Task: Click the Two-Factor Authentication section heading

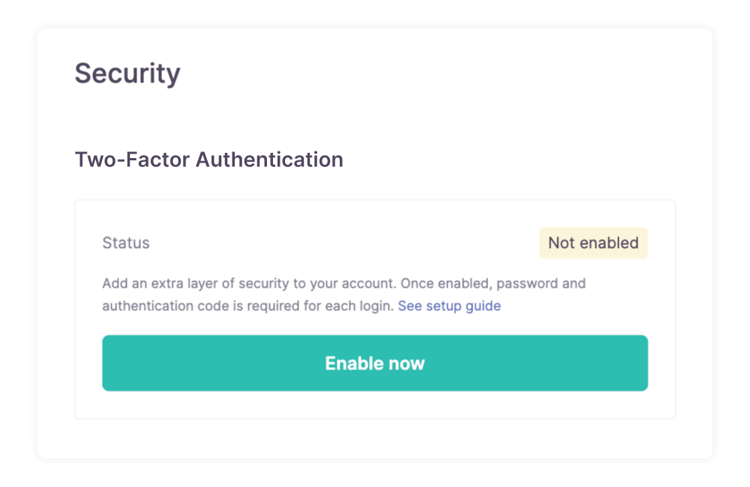Action: point(208,159)
